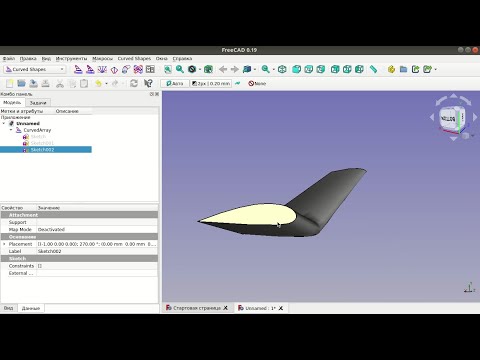This screenshot has height=360, width=480.
Task: Open the zoom options dropdown arrow
Action: (274, 69)
